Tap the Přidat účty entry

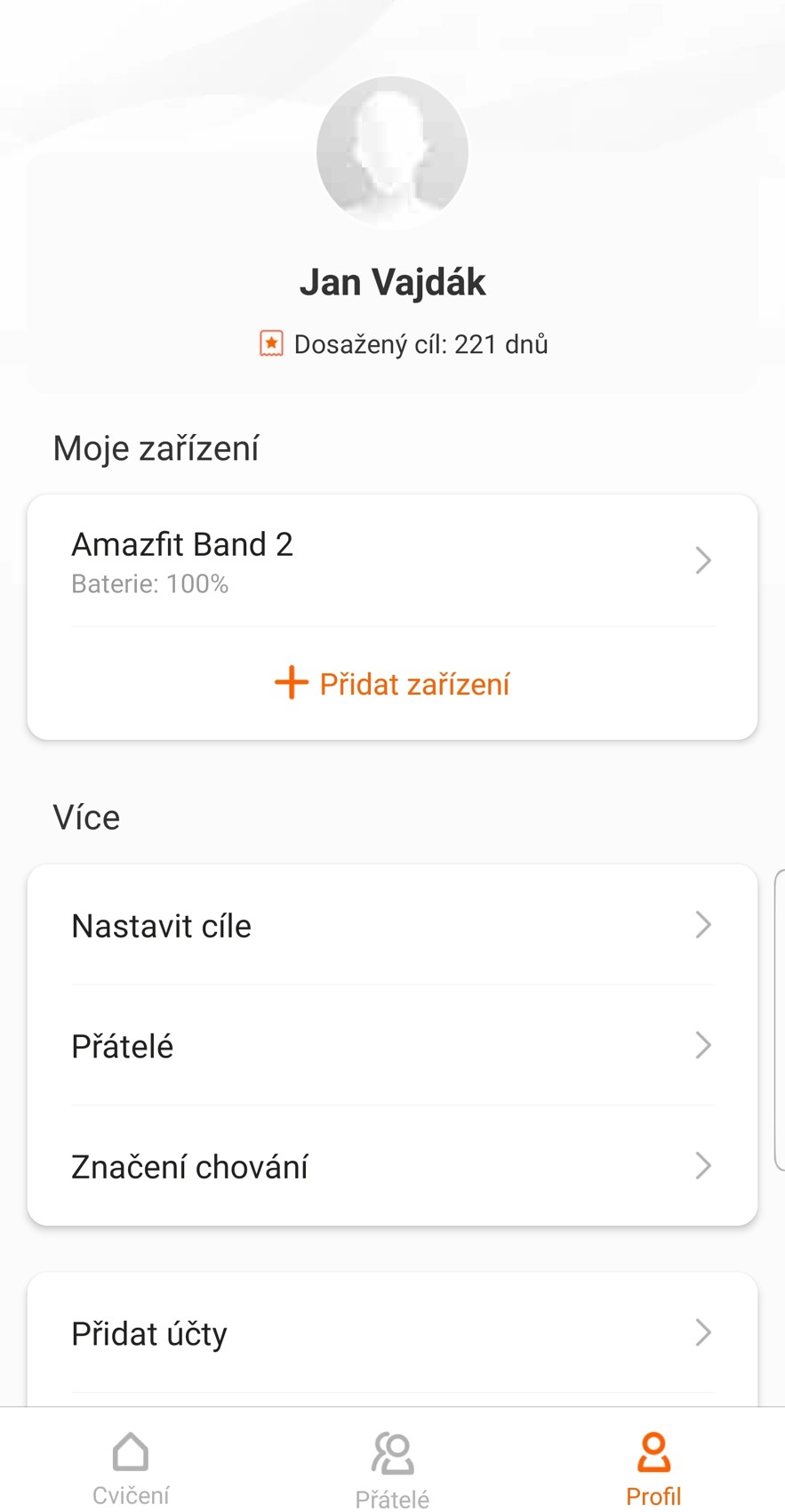[149, 1333]
